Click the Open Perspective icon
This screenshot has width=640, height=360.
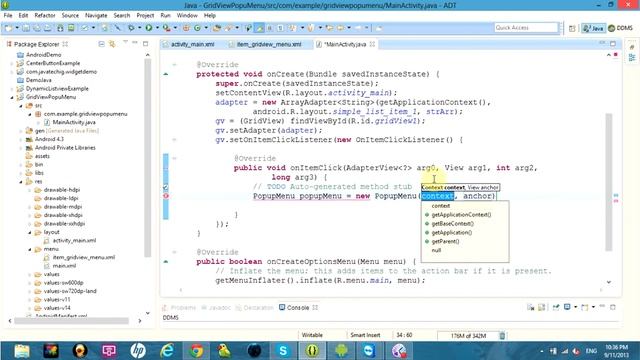click(572, 28)
